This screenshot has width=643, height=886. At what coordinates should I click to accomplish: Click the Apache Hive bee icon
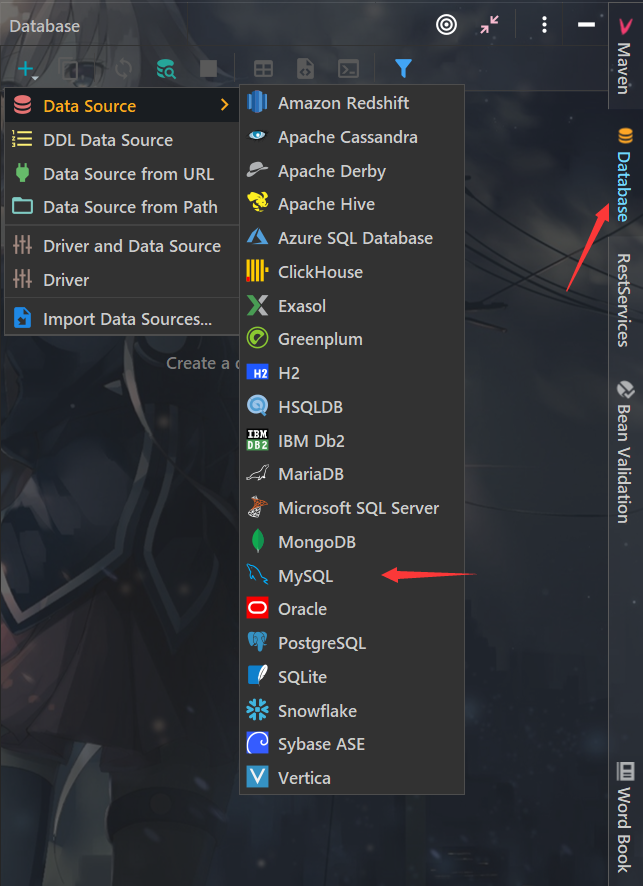(258, 202)
